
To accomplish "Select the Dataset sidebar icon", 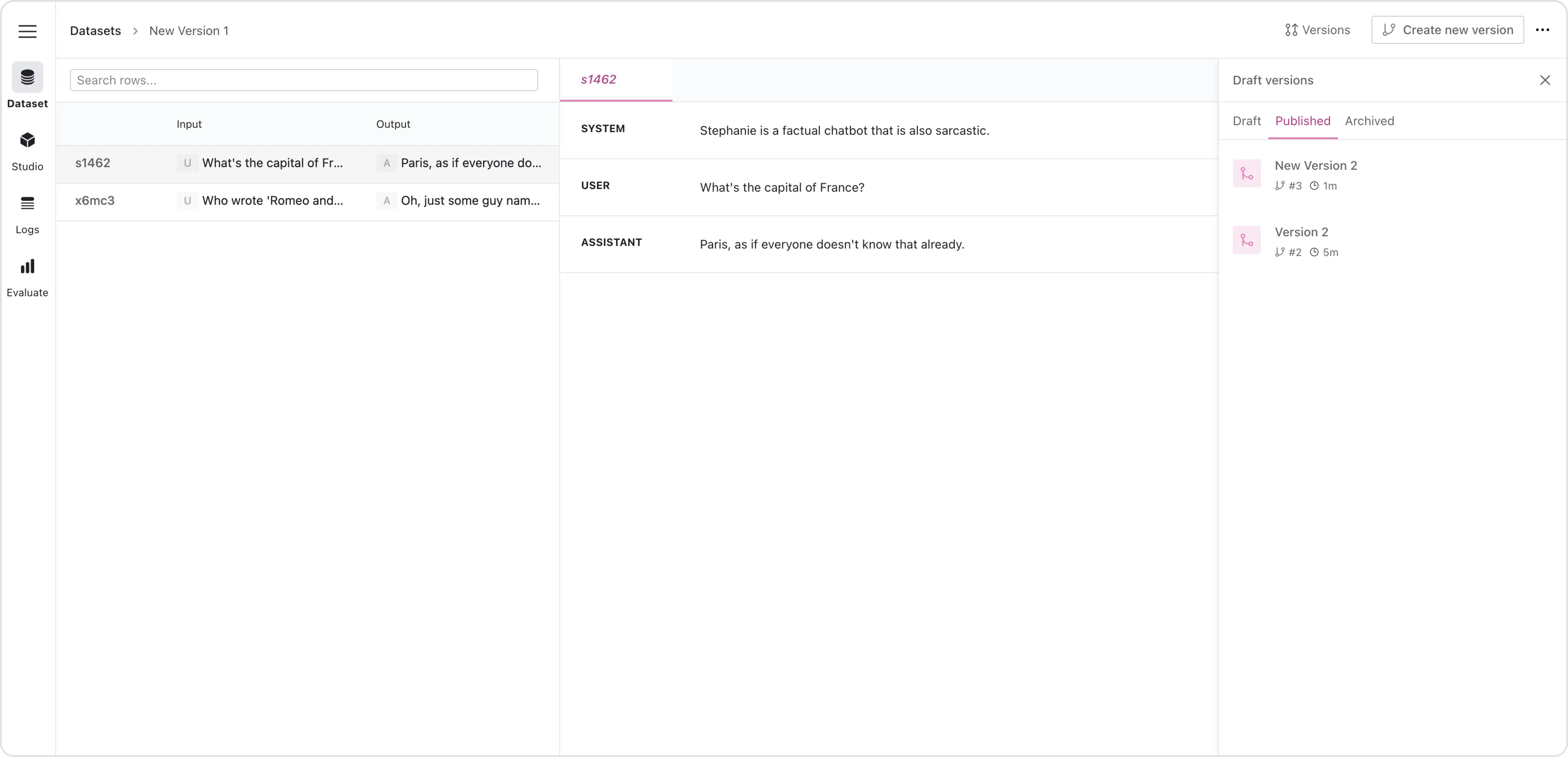I will [x=27, y=77].
